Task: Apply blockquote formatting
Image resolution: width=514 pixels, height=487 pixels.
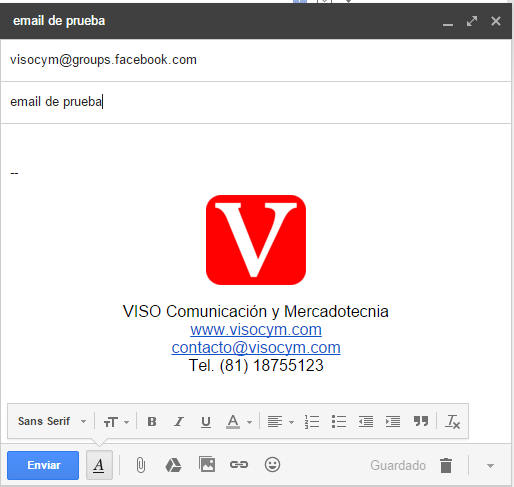Action: coord(421,421)
